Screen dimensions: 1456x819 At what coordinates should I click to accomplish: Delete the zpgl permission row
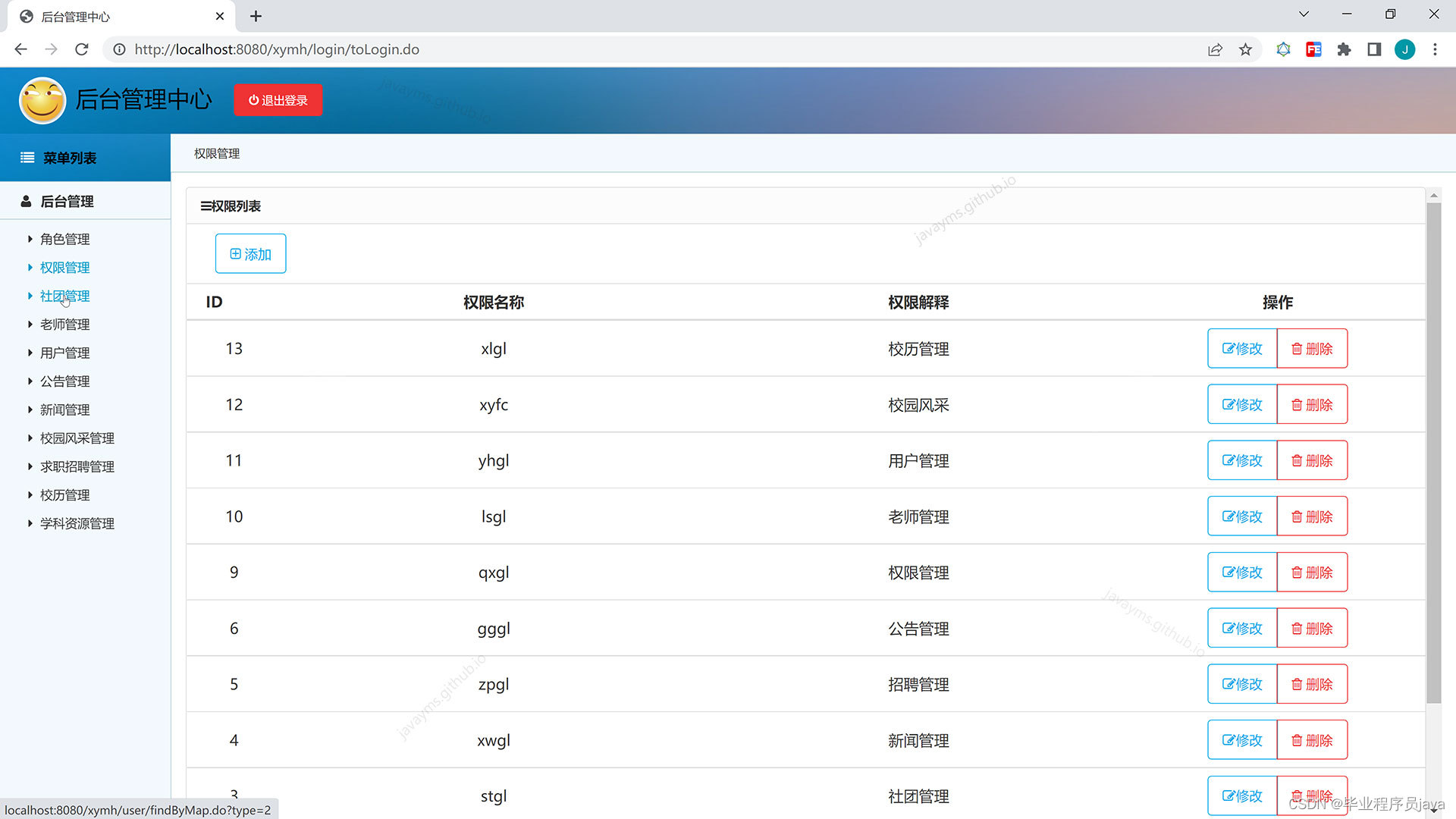[x=1312, y=684]
